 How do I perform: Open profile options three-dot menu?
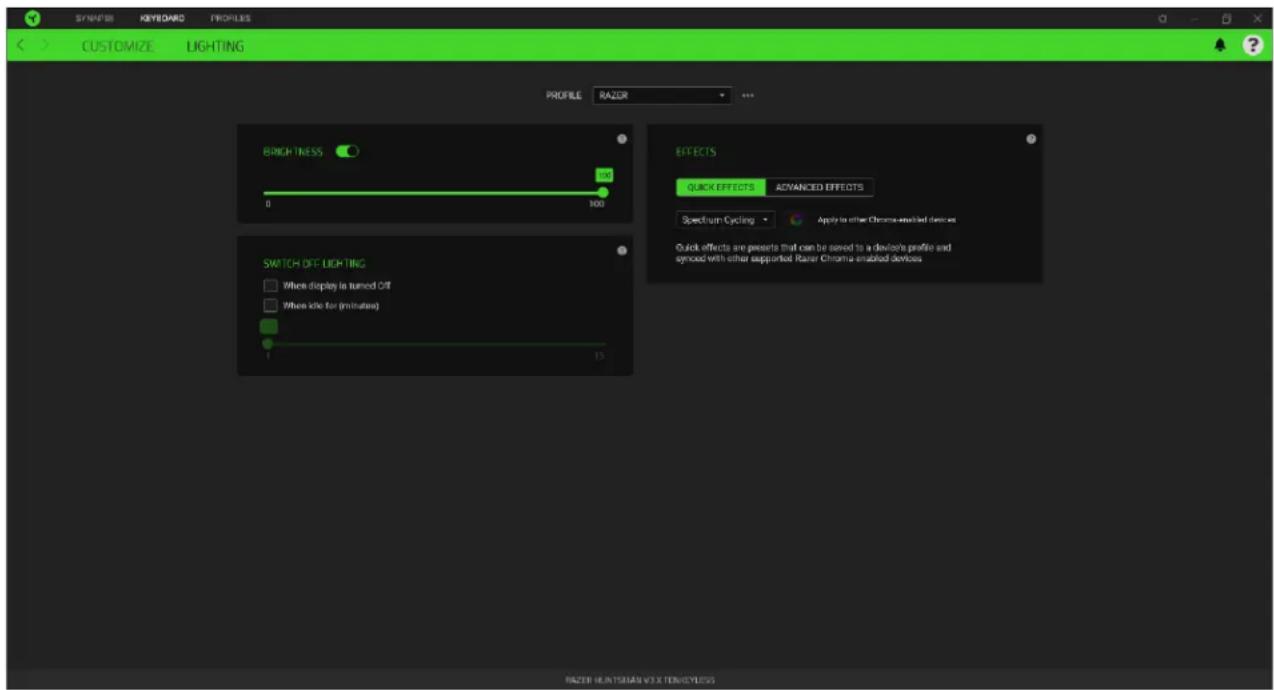point(748,95)
